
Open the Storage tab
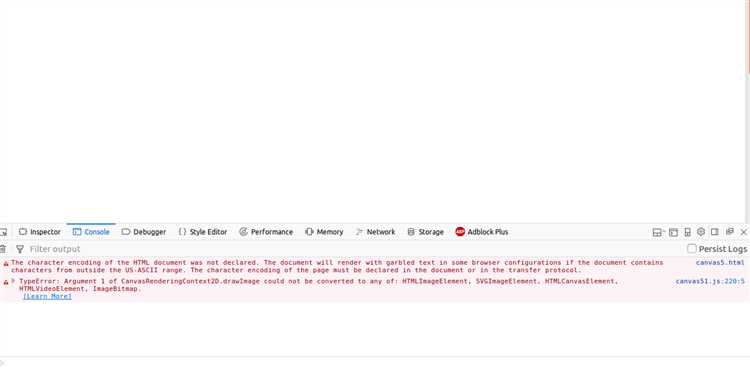(425, 232)
